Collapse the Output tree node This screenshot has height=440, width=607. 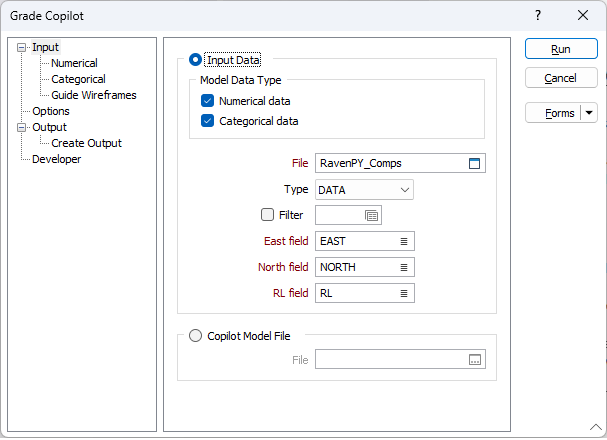click(22, 127)
